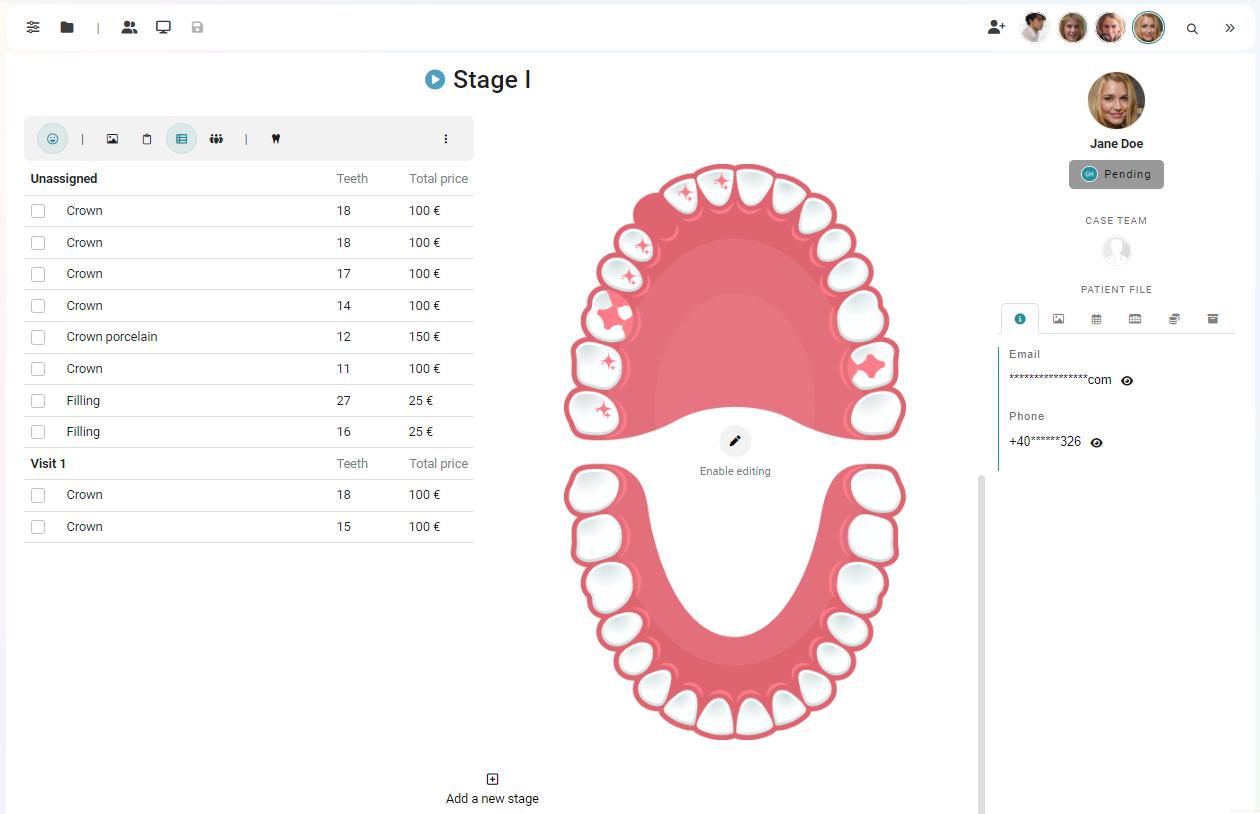Click the case team icon in the toolbar
Screen dimensions: 1260x814
(x=216, y=138)
